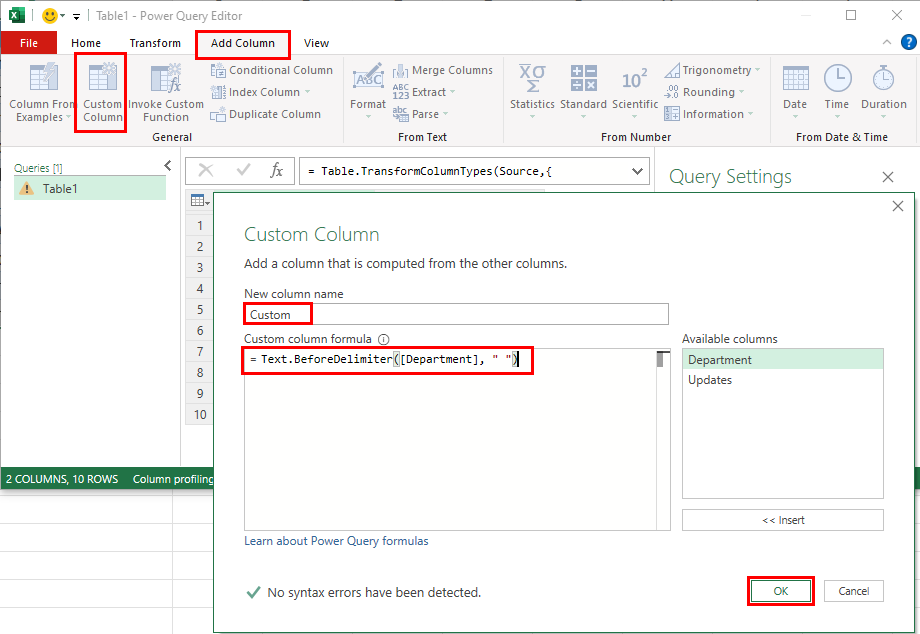Click '2 COLUMNS, 10 ROWS' status text

point(62,479)
